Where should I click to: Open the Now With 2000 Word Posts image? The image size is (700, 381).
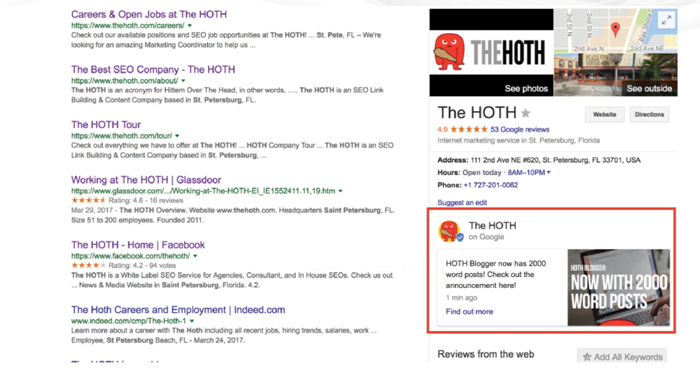[x=619, y=287]
